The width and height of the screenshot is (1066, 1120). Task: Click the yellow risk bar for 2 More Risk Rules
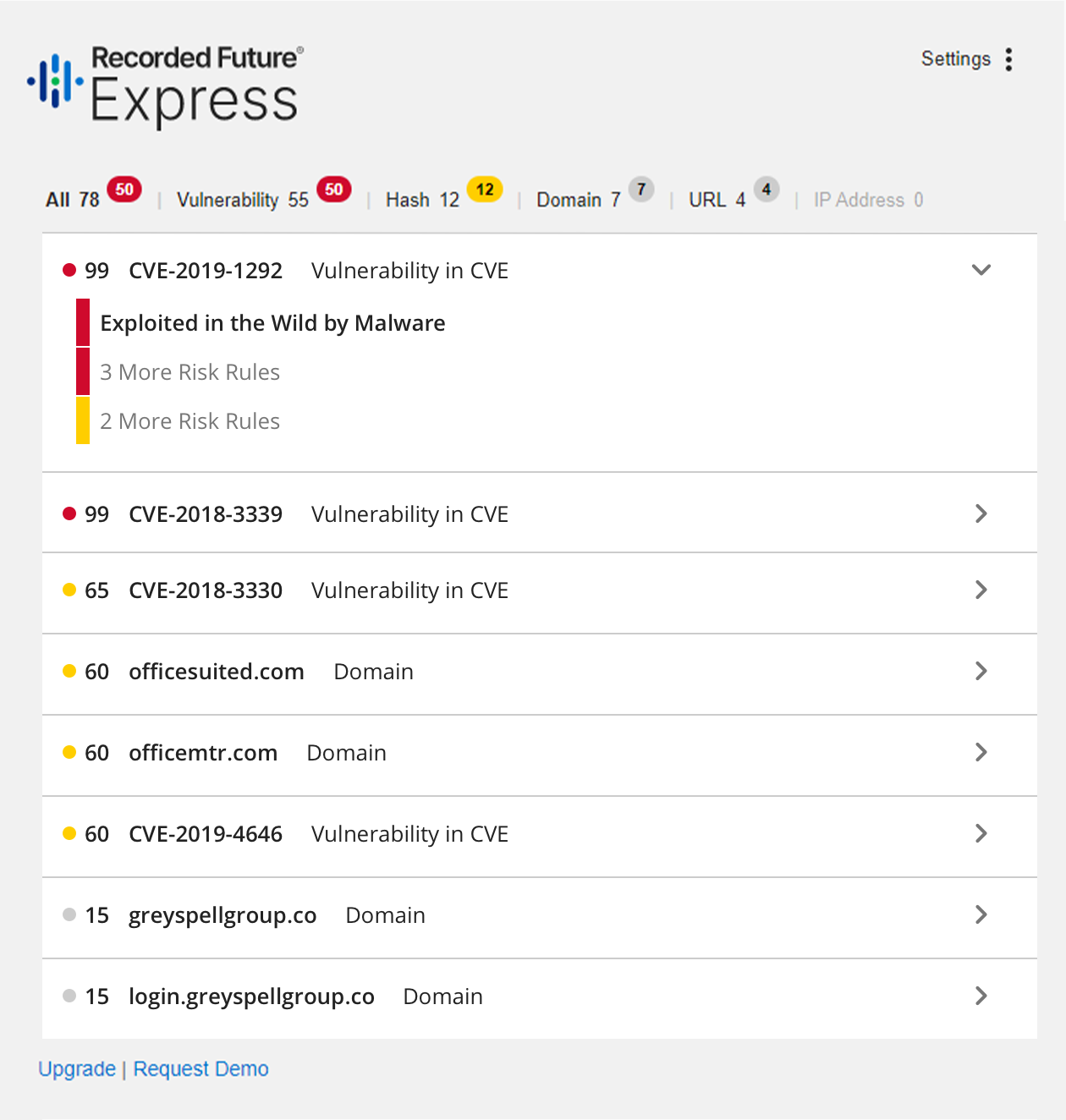tap(83, 420)
